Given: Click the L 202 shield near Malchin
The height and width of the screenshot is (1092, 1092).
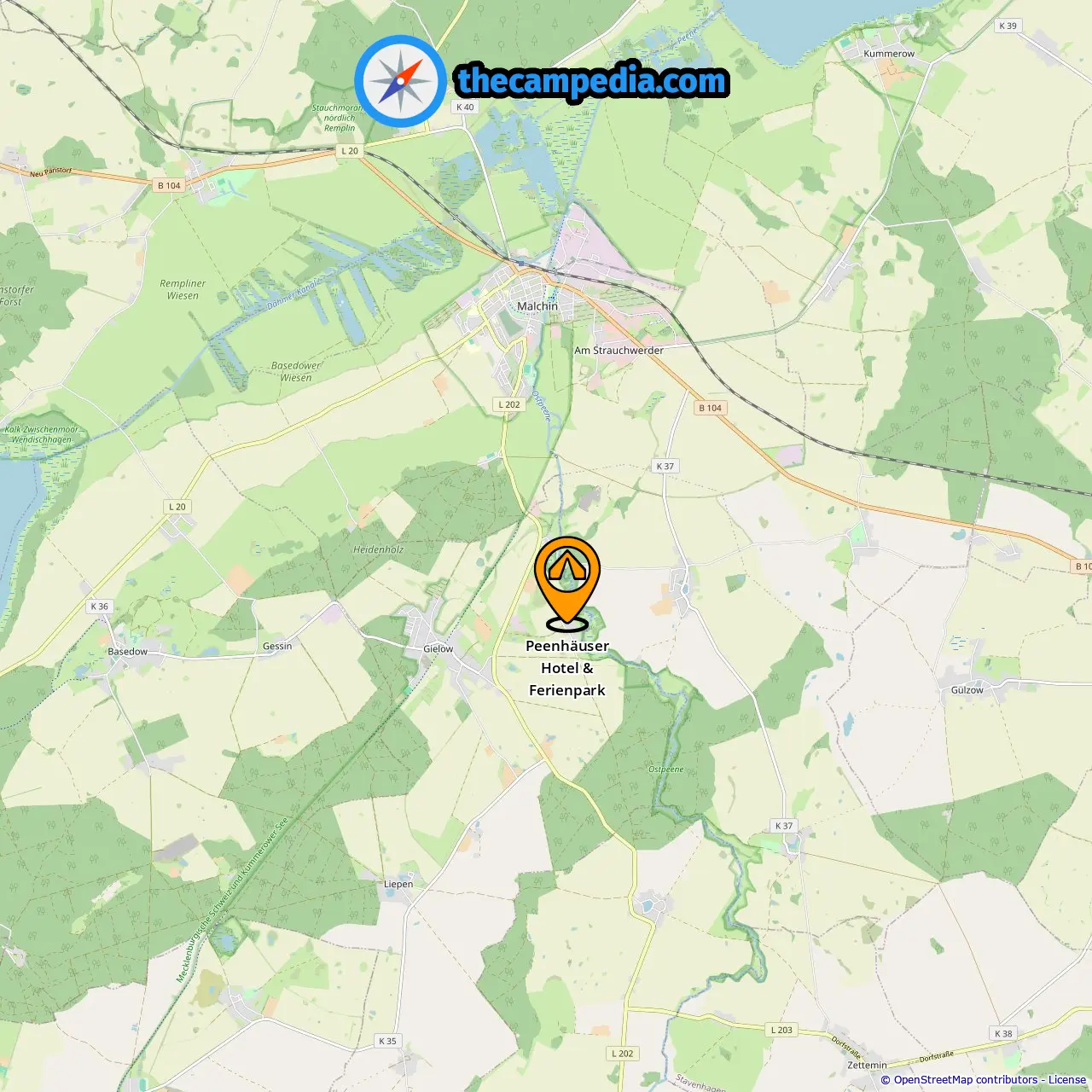Looking at the screenshot, I should tap(509, 405).
